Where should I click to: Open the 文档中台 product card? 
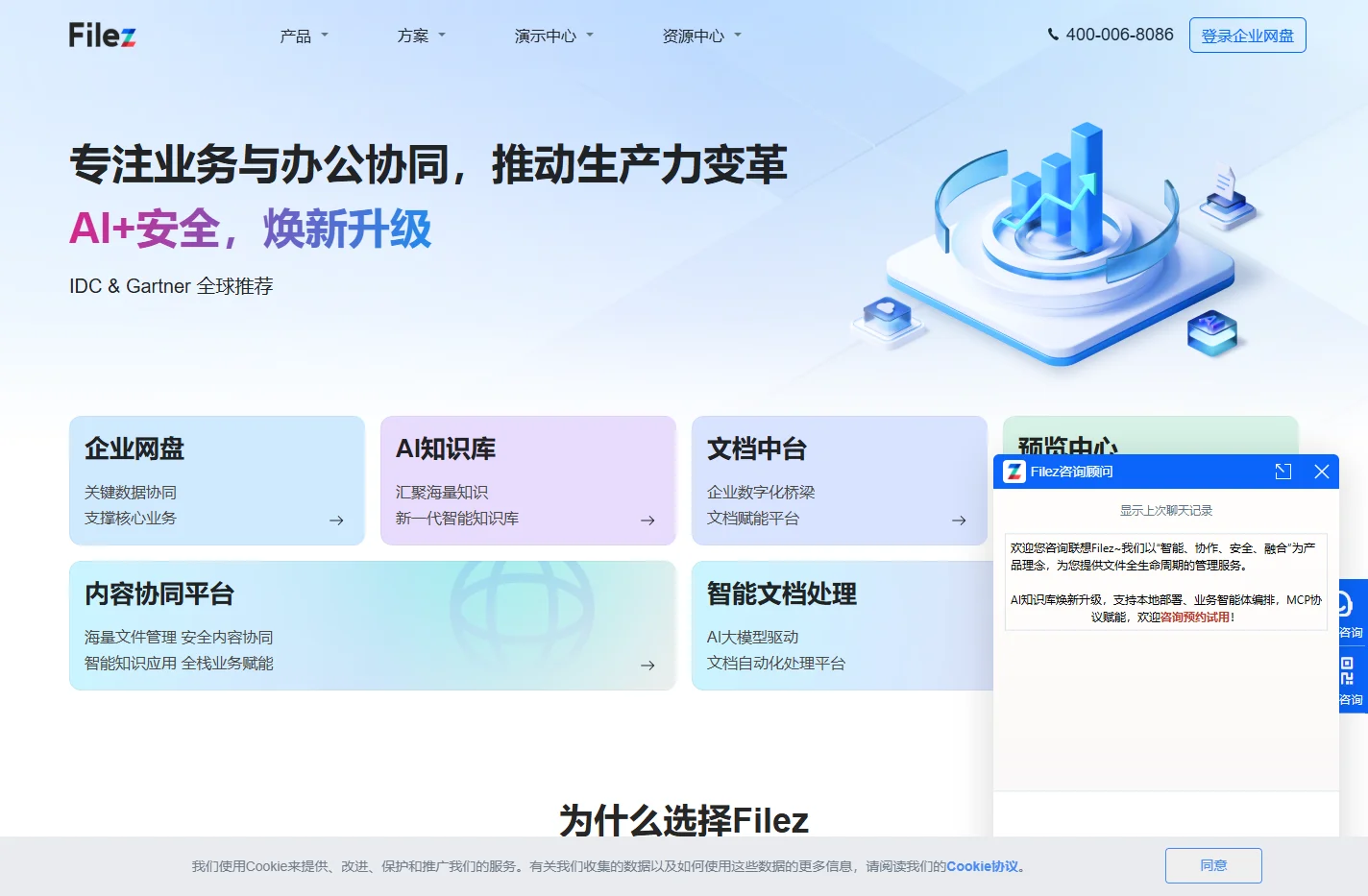coord(840,480)
